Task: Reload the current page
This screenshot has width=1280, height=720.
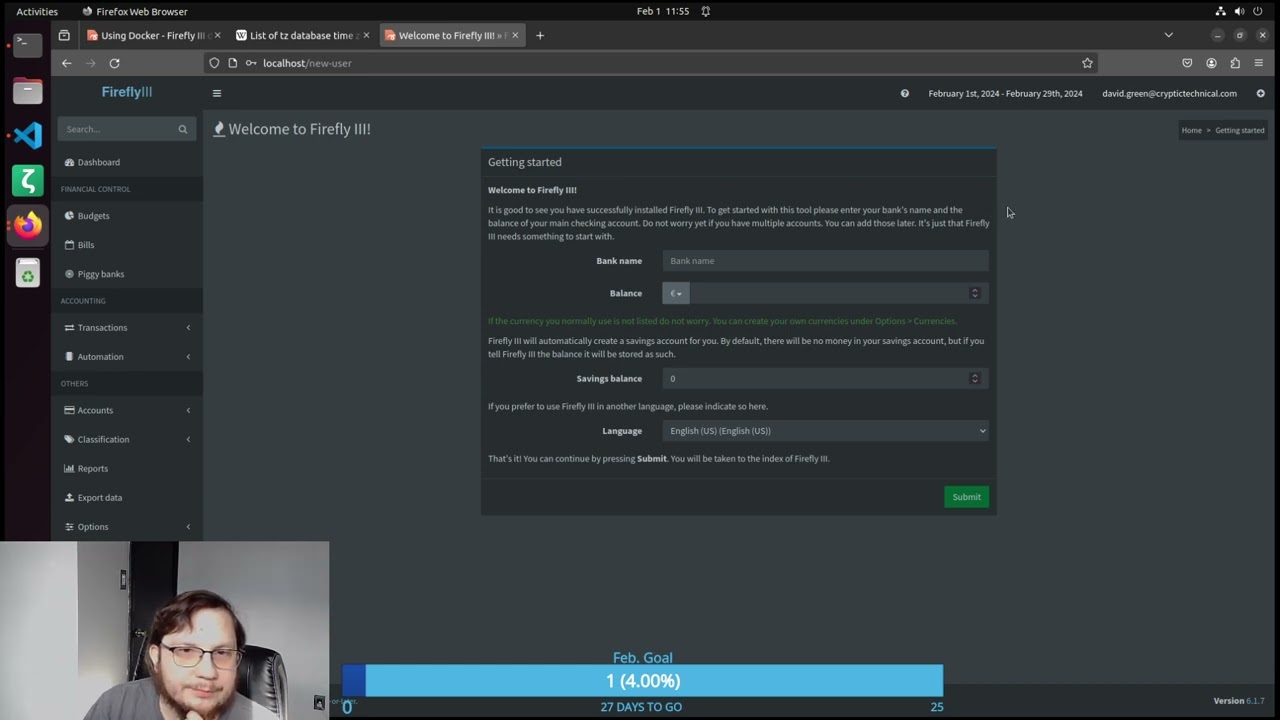Action: click(x=114, y=63)
